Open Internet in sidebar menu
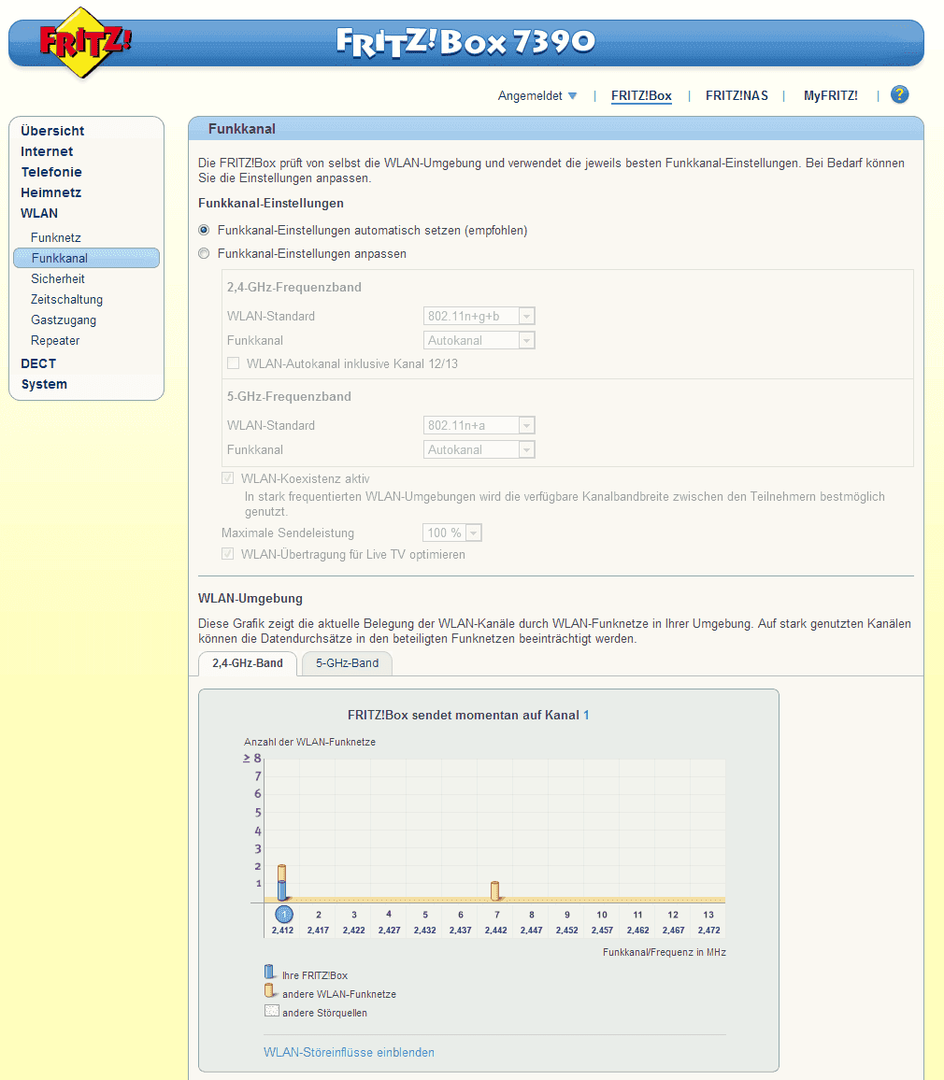Screen dimensions: 944x1080 (47, 152)
